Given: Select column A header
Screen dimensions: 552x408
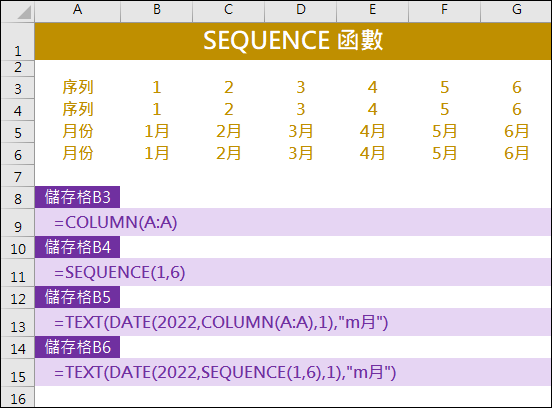Looking at the screenshot, I should pyautogui.click(x=77, y=12).
